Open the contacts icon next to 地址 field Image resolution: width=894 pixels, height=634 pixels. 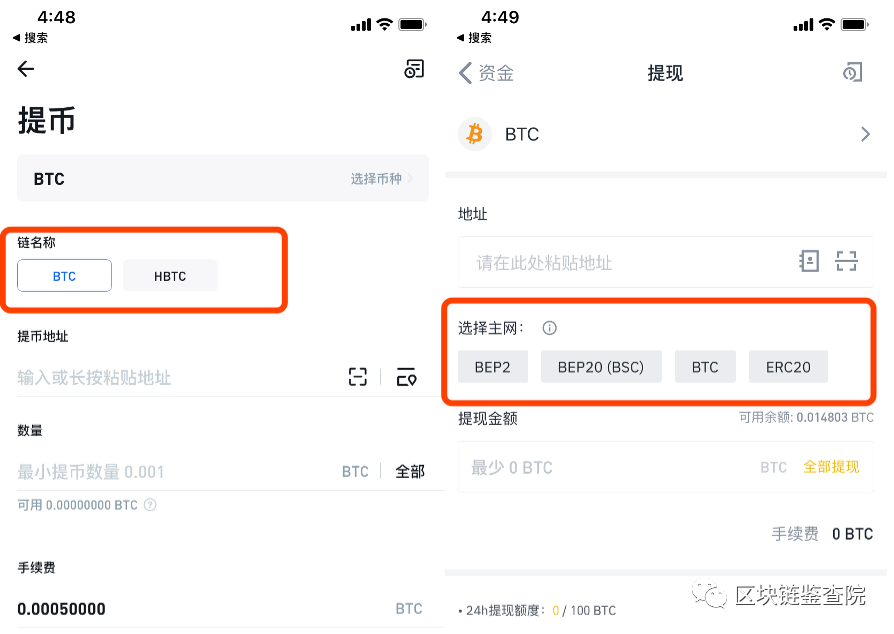click(809, 261)
